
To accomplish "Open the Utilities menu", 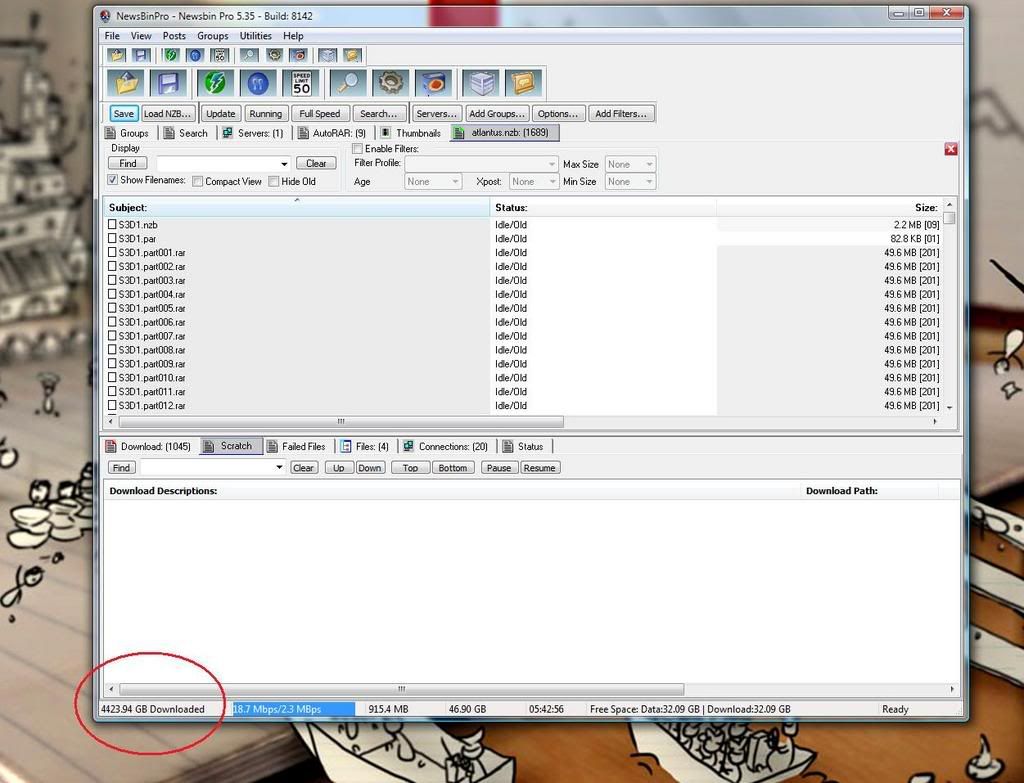I will coord(255,36).
